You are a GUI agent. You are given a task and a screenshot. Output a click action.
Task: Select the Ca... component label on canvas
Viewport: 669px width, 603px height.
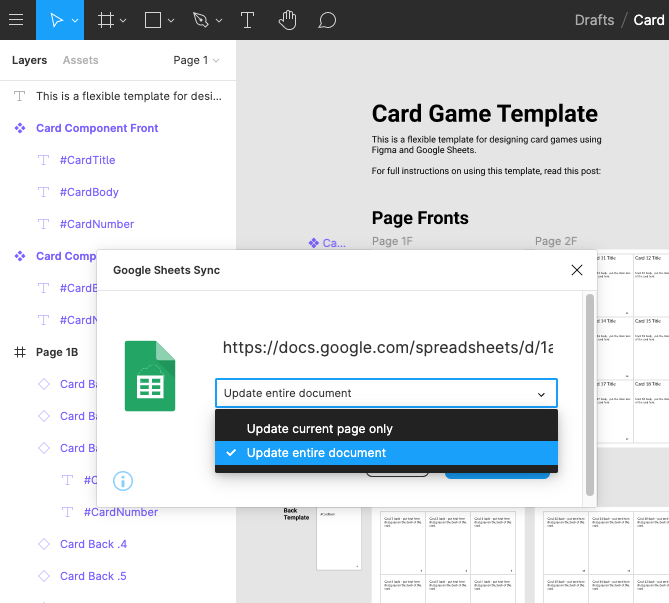(327, 243)
